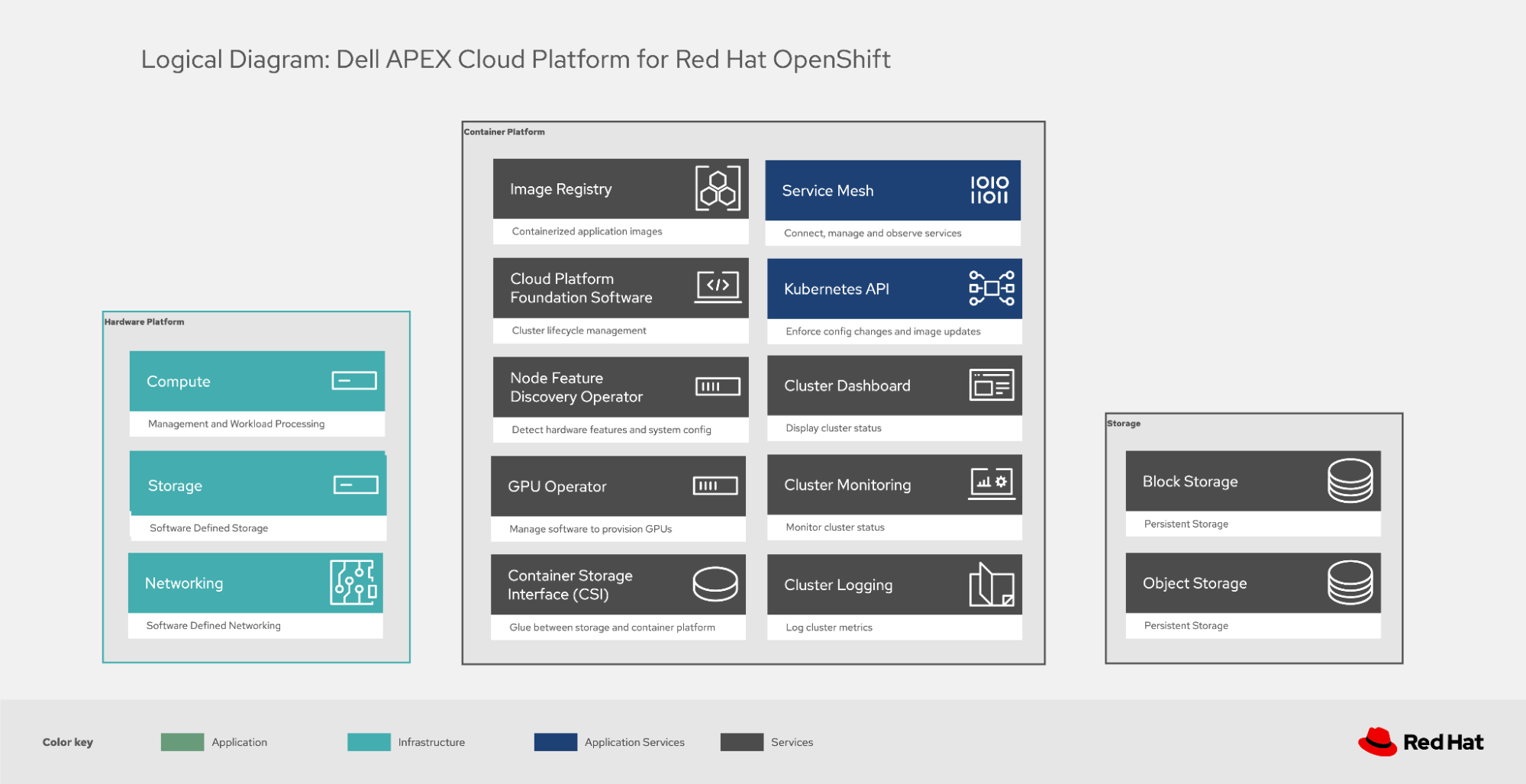Image resolution: width=1526 pixels, height=784 pixels.
Task: Click the Networking circuit board icon
Action: pyautogui.click(x=353, y=582)
